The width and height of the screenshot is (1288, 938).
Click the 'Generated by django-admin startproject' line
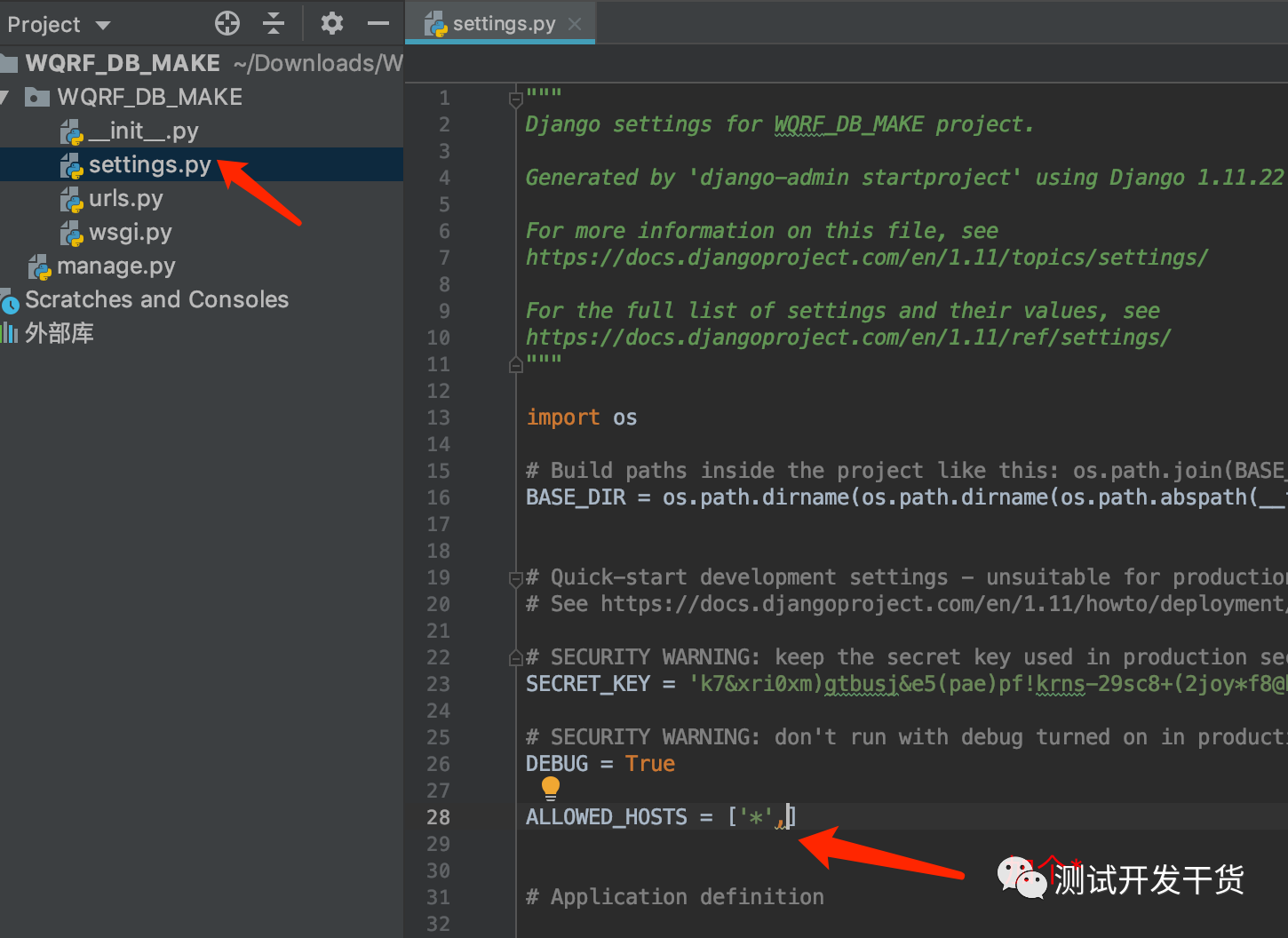pos(905,178)
